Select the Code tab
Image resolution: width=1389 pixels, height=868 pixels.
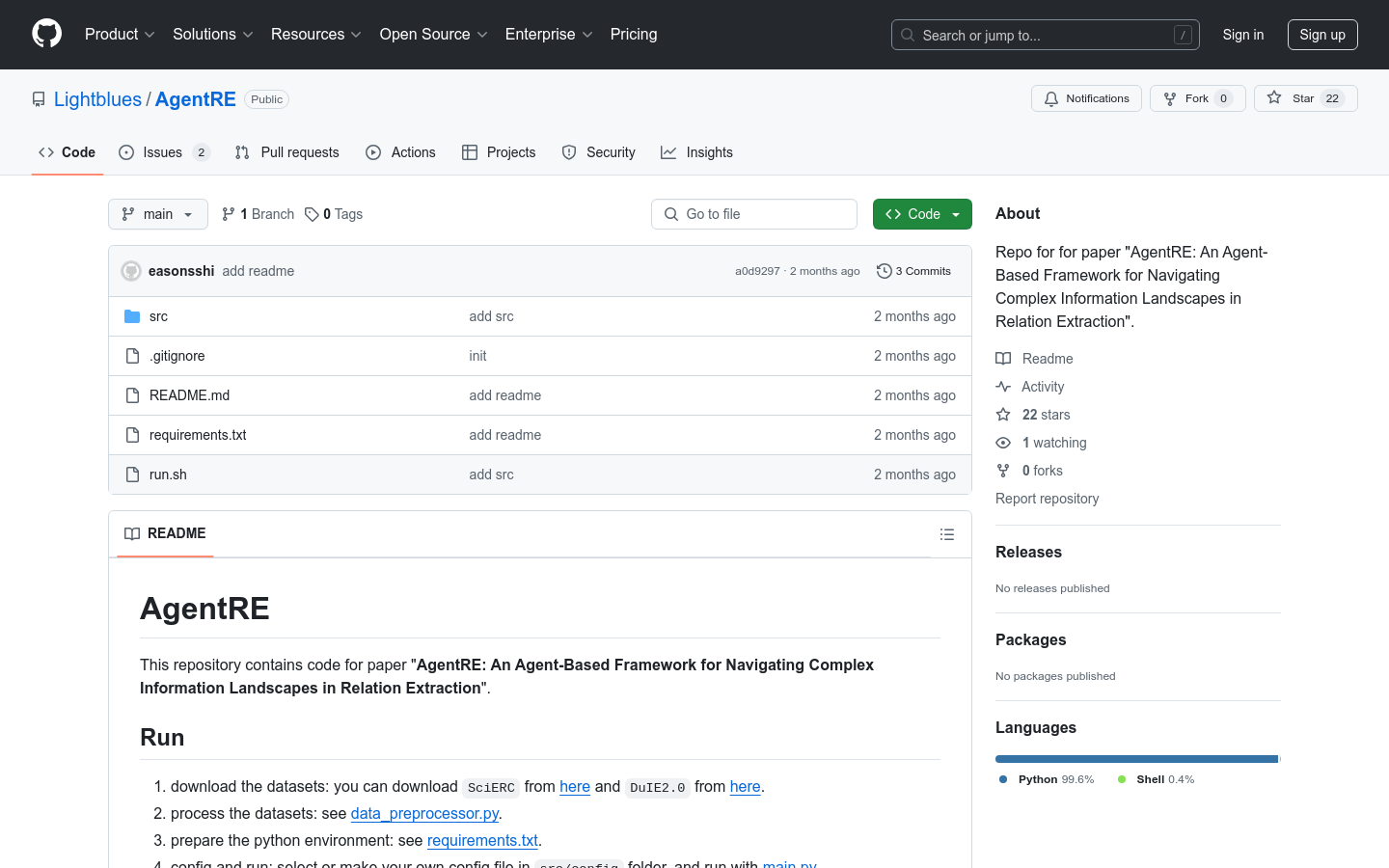click(x=68, y=152)
